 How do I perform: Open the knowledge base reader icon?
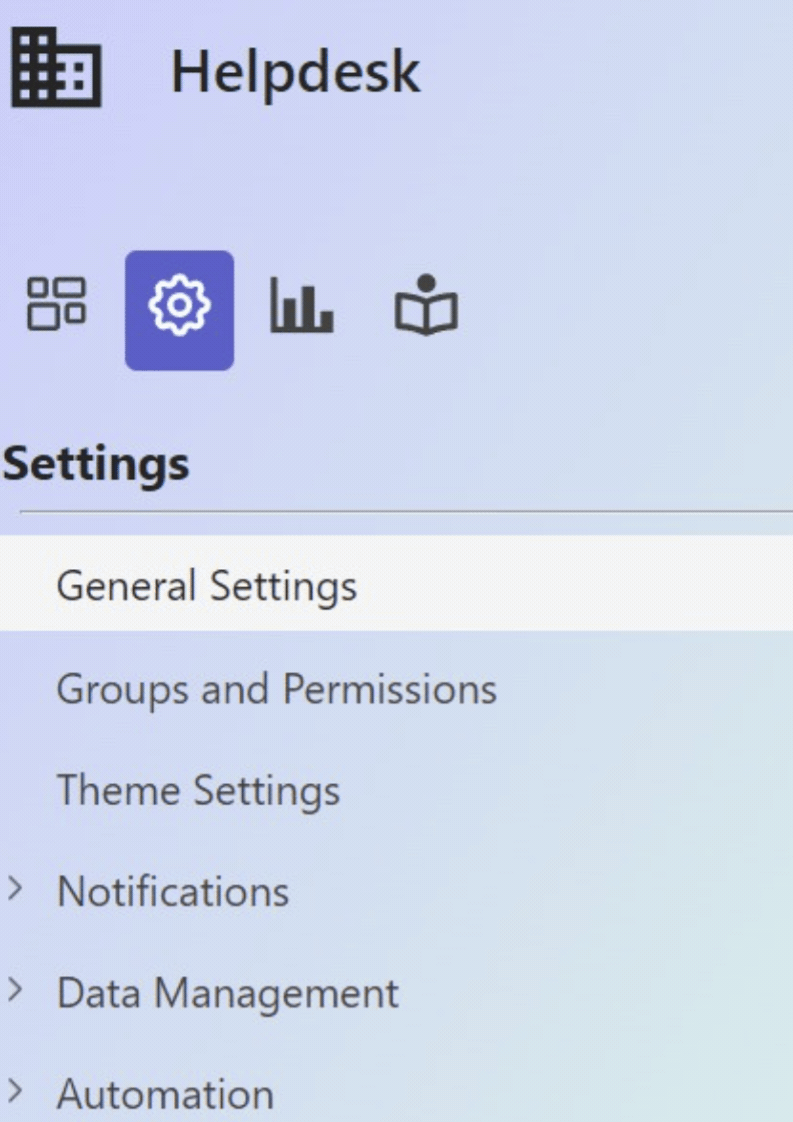[x=426, y=306]
